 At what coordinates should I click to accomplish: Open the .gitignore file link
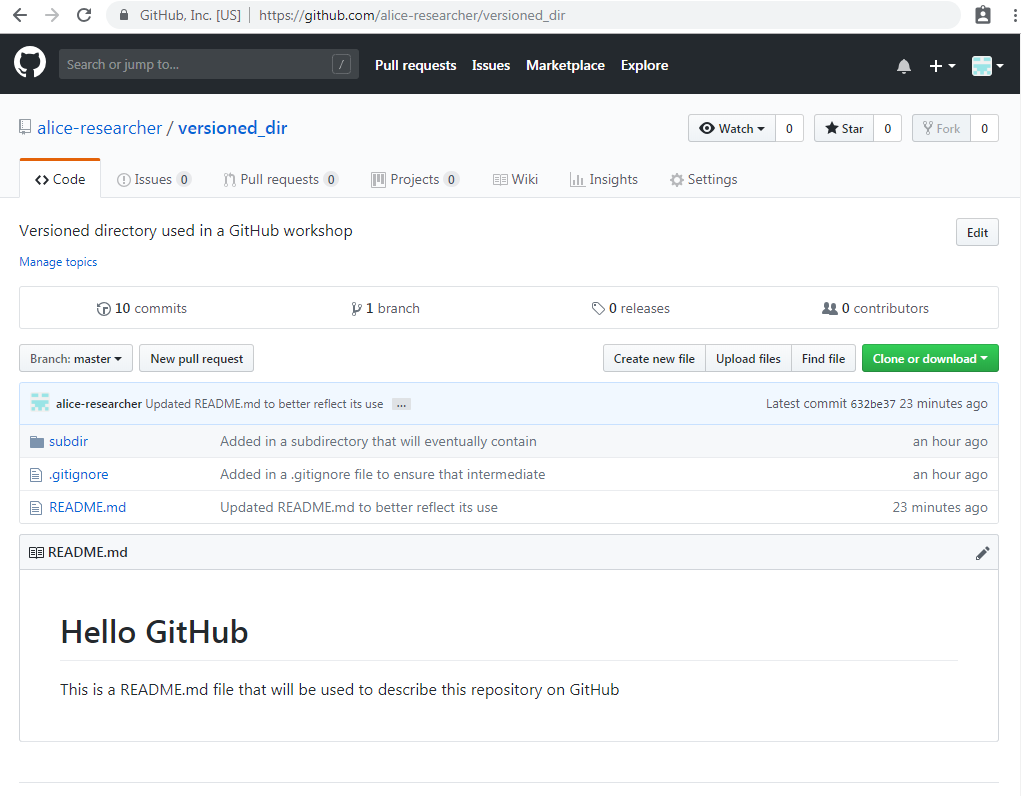[x=79, y=474]
